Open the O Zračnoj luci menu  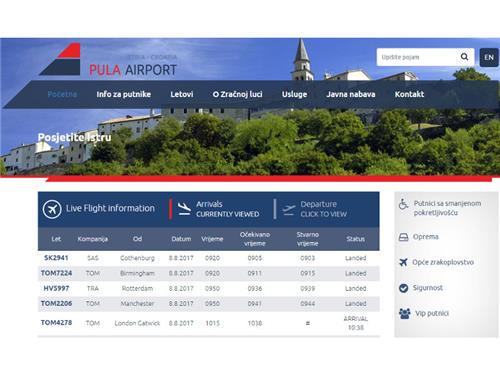238,94
